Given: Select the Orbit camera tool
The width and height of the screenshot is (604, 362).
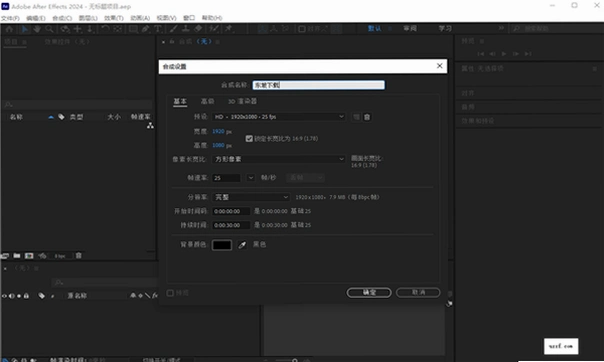Looking at the screenshot, I should point(65,29).
